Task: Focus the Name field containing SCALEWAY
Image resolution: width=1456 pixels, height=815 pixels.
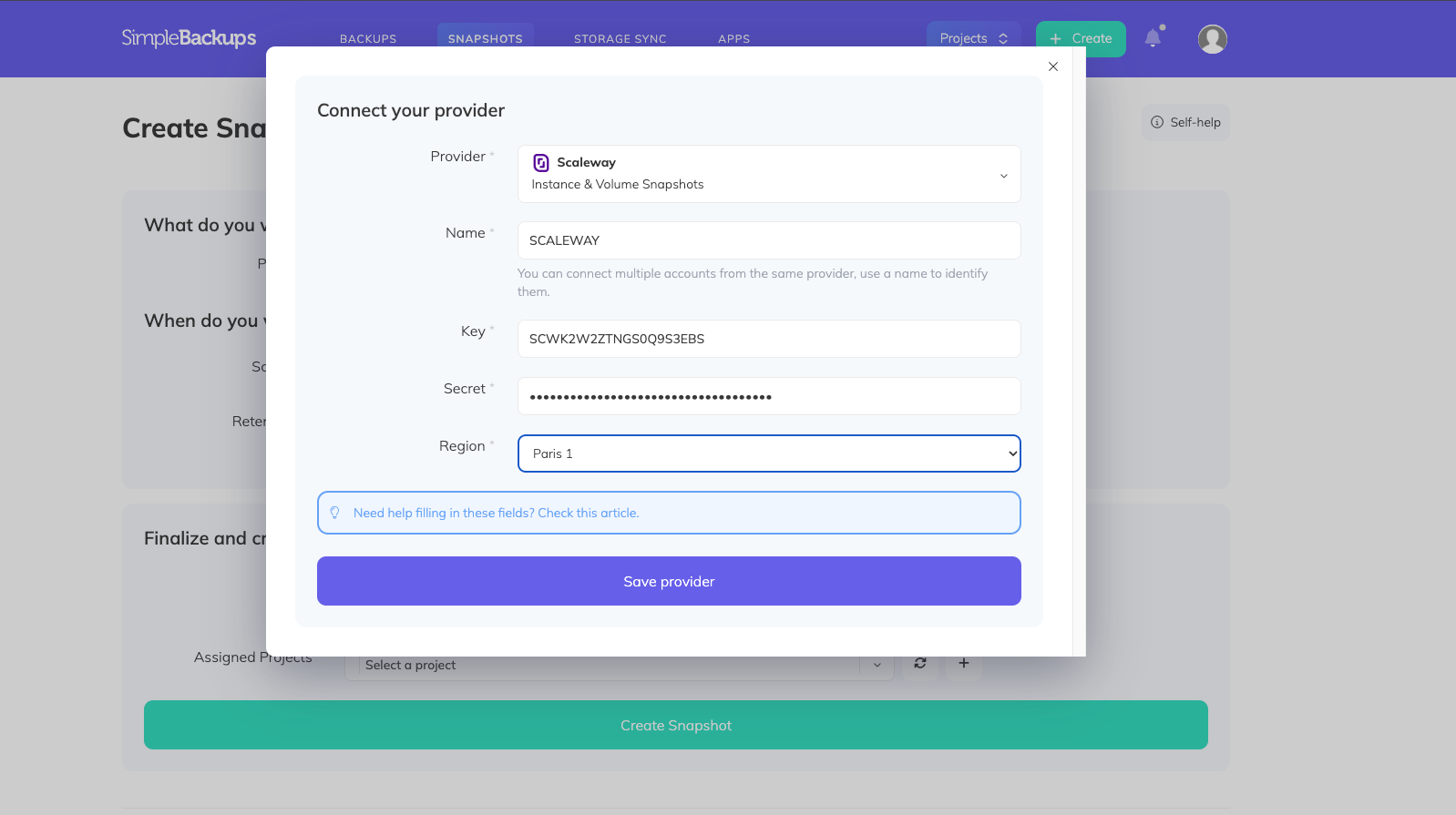Action: pyautogui.click(x=769, y=240)
